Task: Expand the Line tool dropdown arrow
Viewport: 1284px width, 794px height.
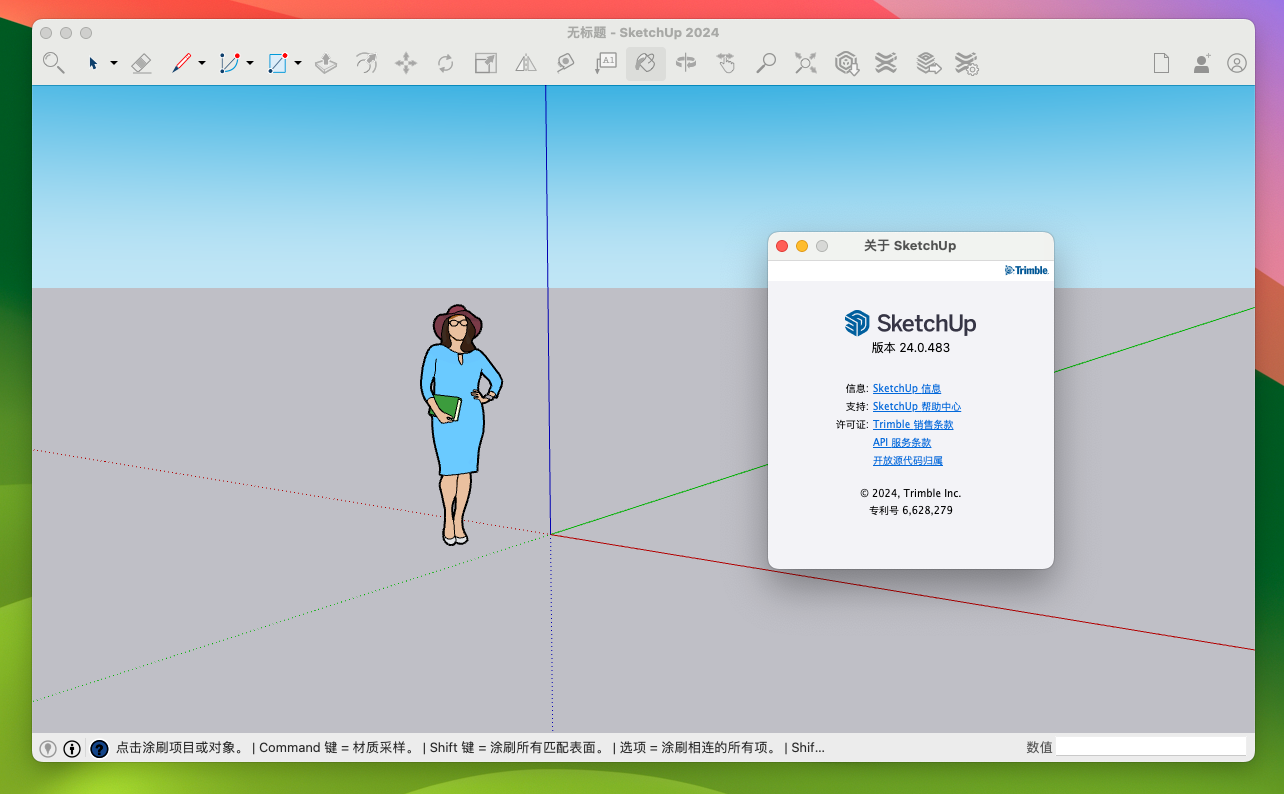Action: tap(201, 63)
